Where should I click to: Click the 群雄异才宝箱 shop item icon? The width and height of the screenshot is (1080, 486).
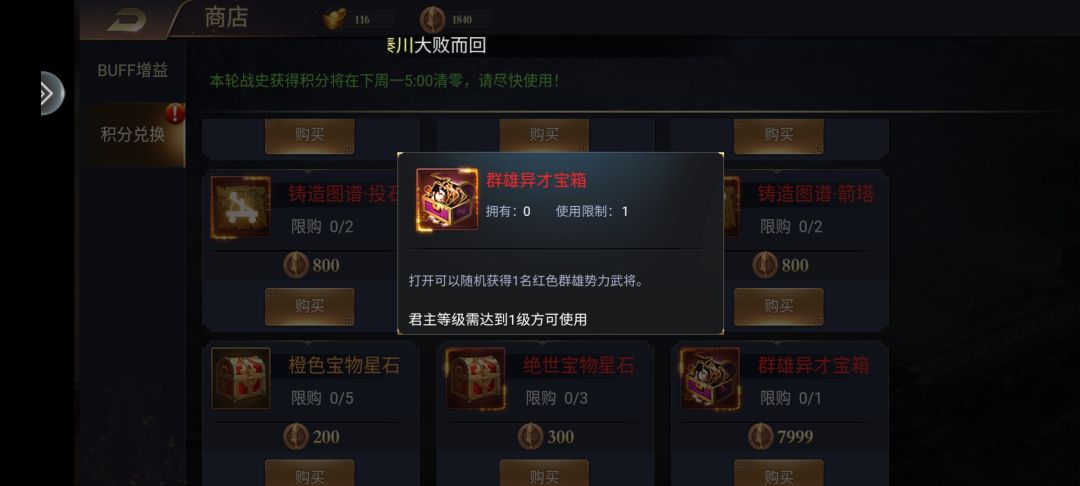(x=709, y=379)
